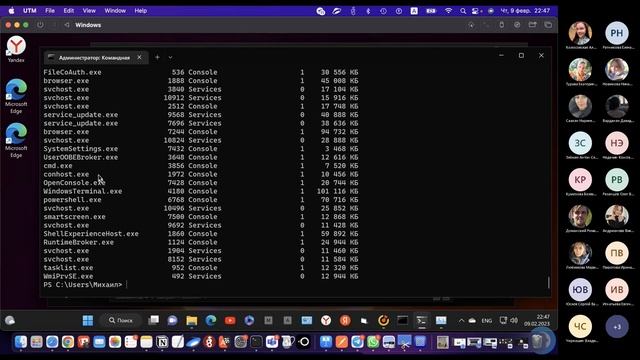This screenshot has width=640, height=360.
Task: Click the battery icon in macOS menu bar
Action: coord(431,11)
